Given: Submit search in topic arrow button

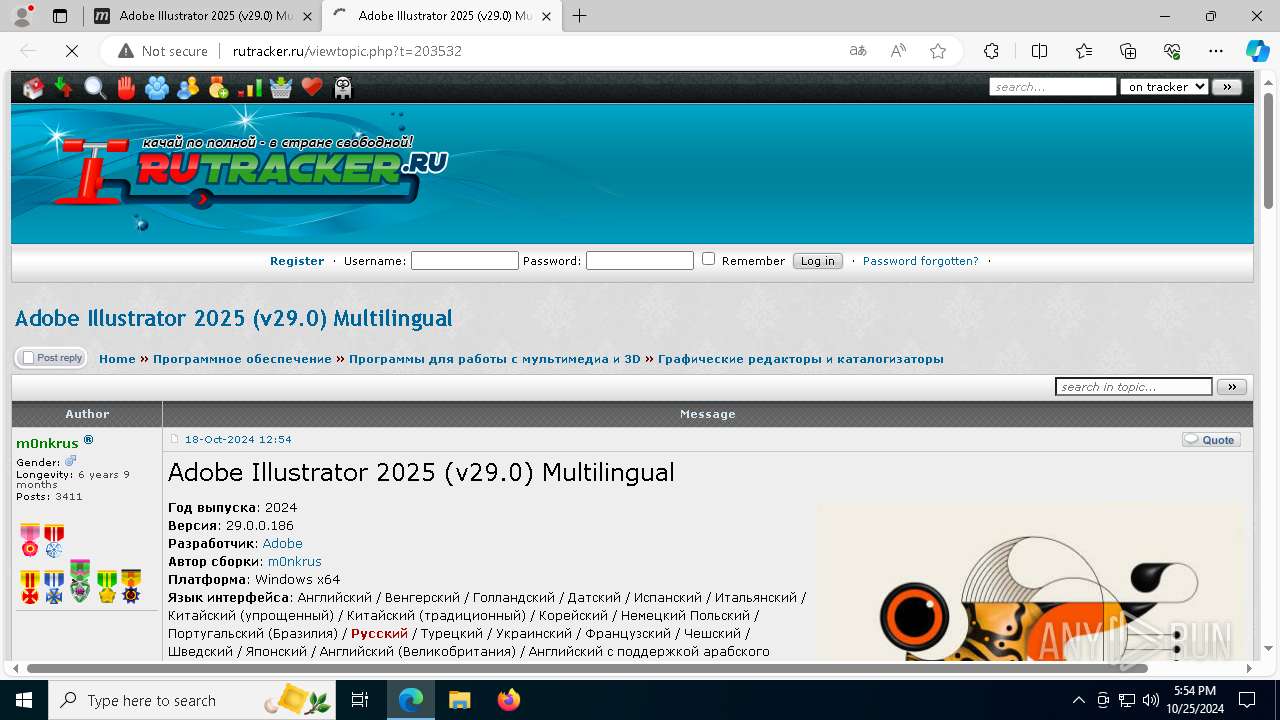Looking at the screenshot, I should coord(1232,387).
